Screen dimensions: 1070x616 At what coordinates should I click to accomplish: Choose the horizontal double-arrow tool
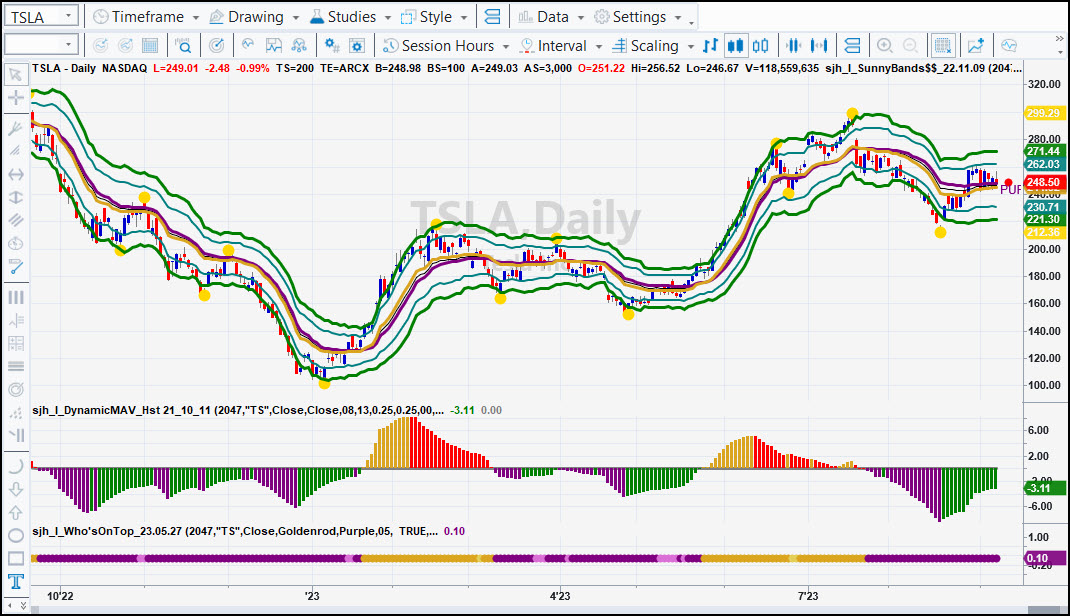tap(15, 175)
